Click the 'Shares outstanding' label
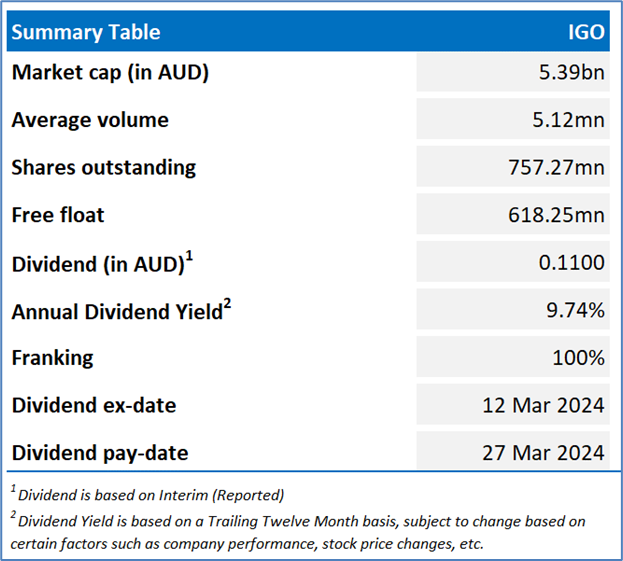Viewport: 623px width, 561px height. click(104, 168)
